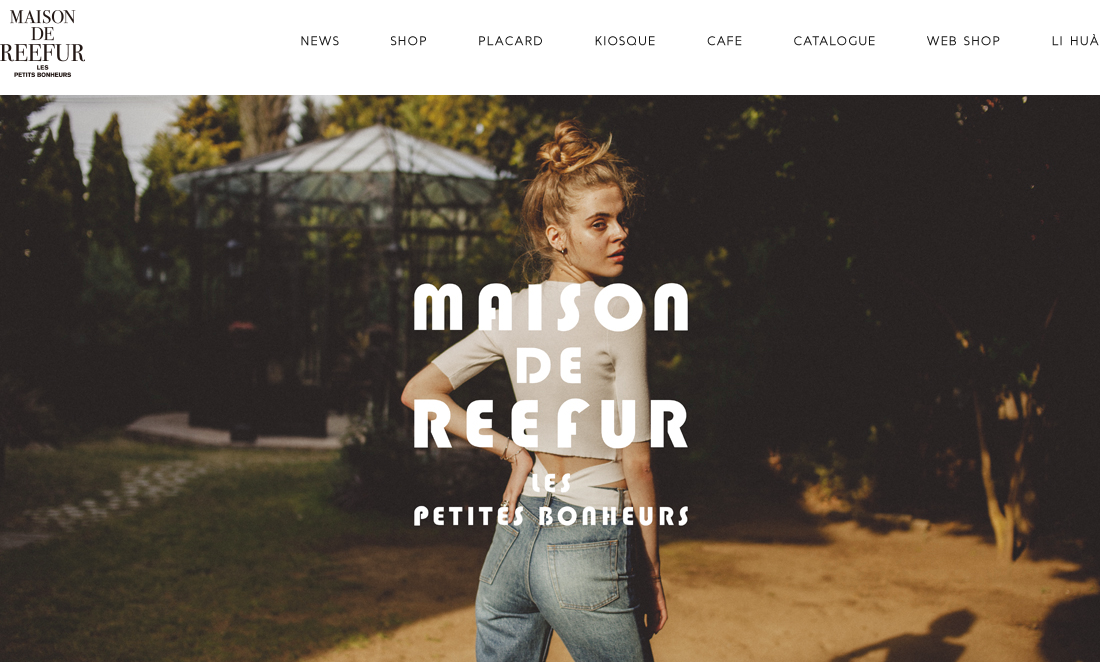Click the REEFUR word in hero title

tap(551, 424)
